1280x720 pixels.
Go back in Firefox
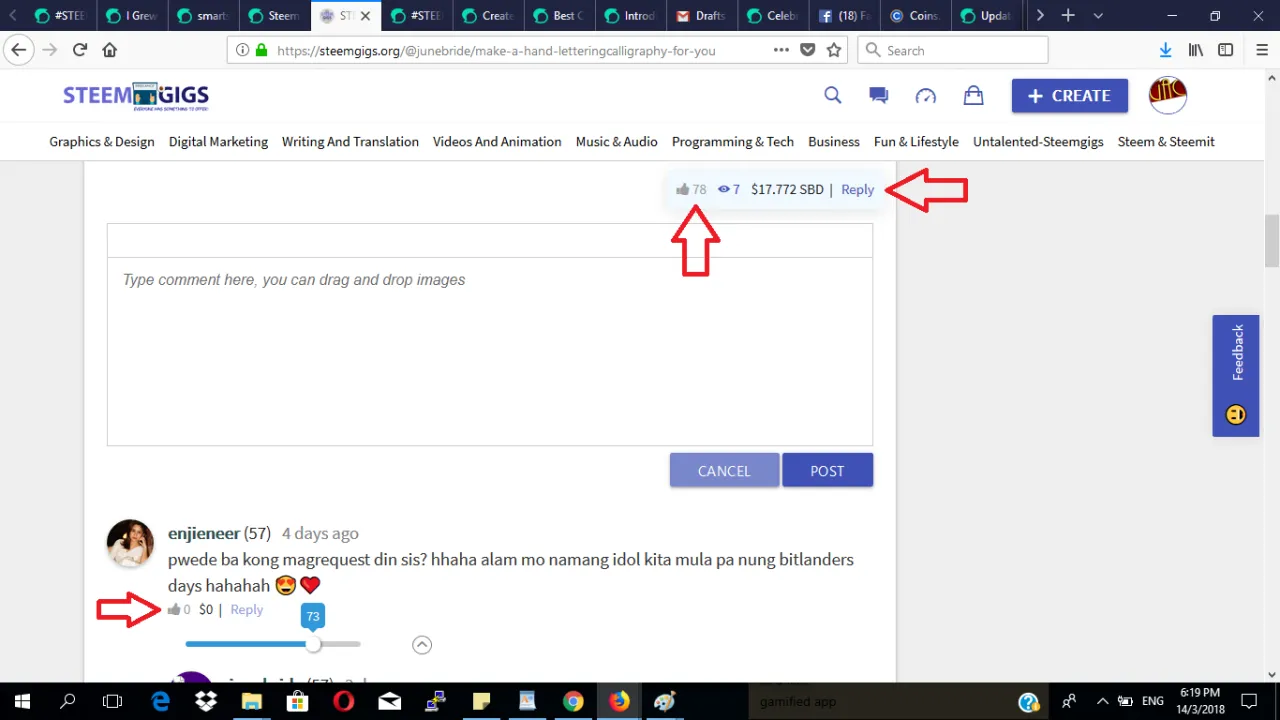[18, 50]
